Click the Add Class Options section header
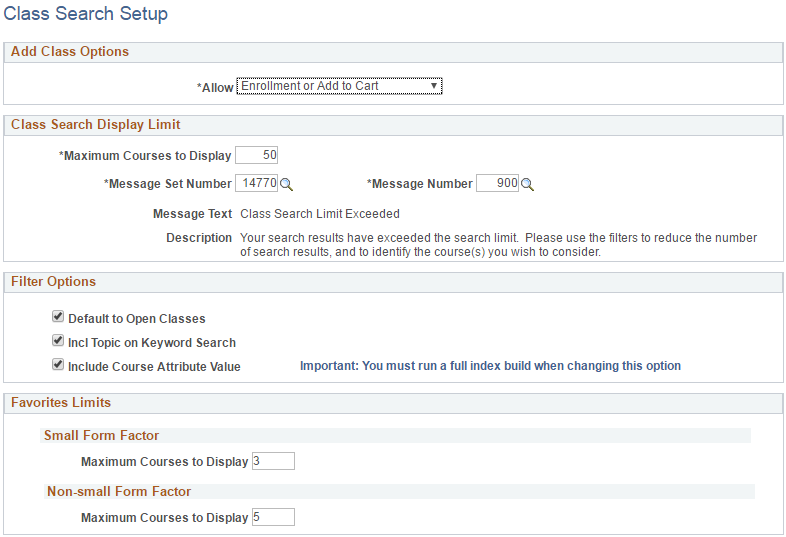 tap(70, 52)
